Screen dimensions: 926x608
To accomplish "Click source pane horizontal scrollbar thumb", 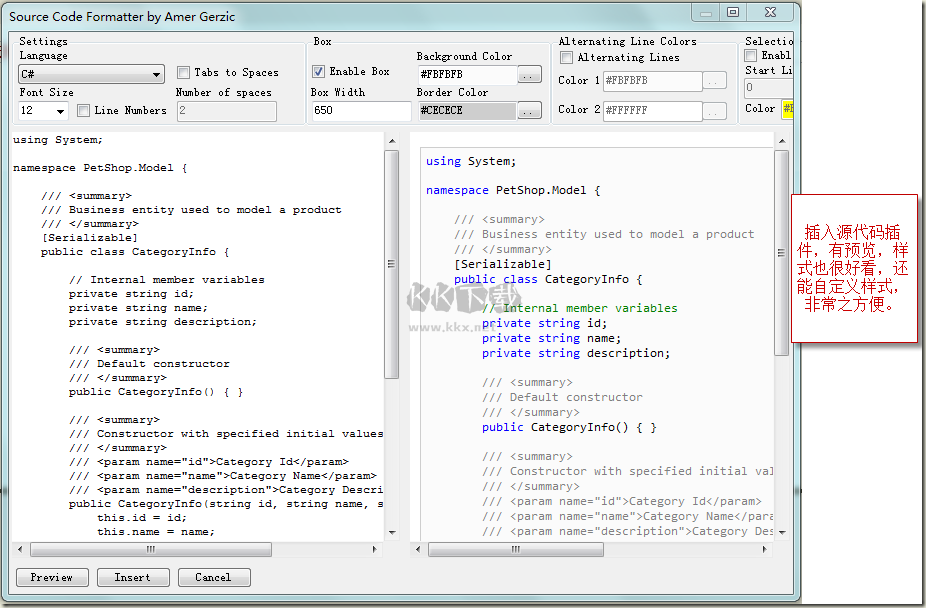I will [x=151, y=550].
